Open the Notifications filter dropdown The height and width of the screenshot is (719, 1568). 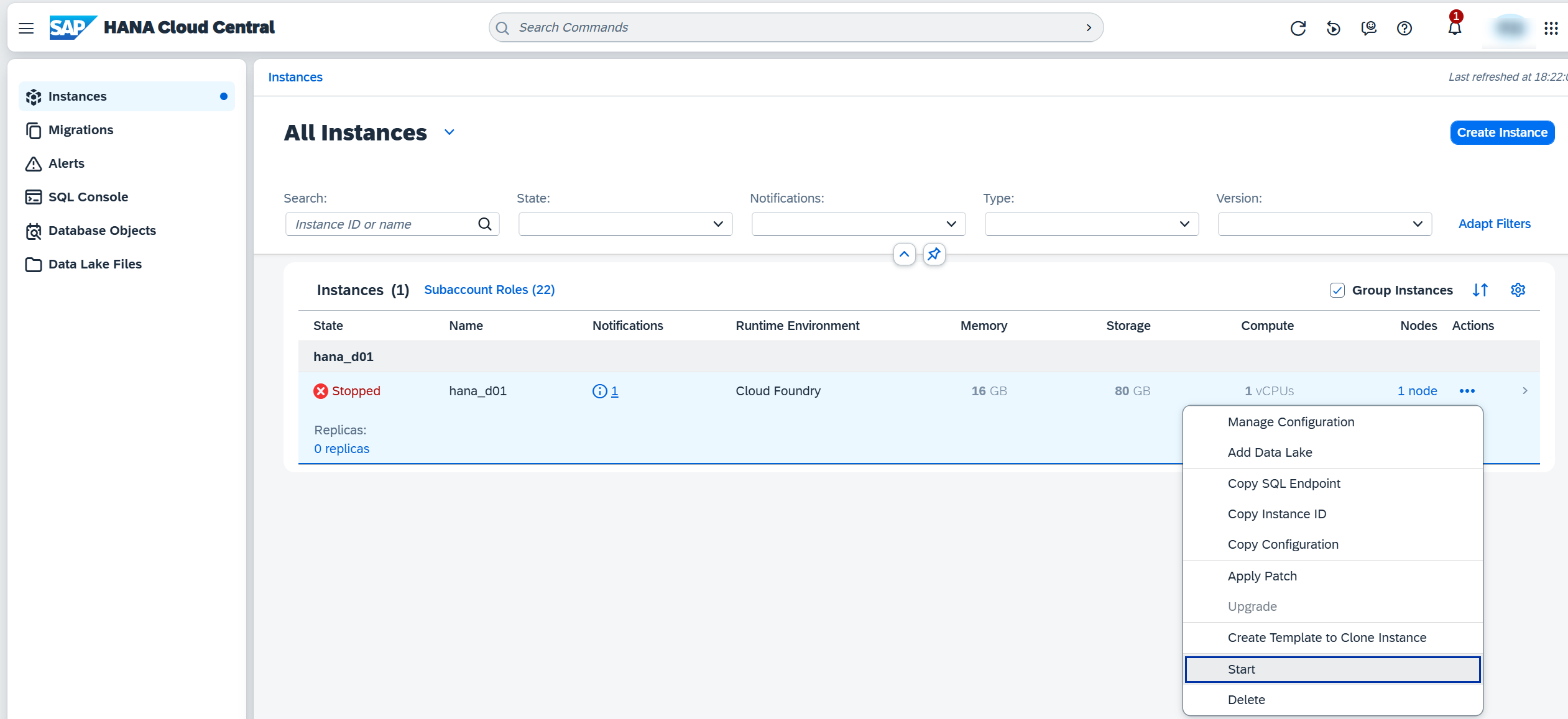[859, 224]
